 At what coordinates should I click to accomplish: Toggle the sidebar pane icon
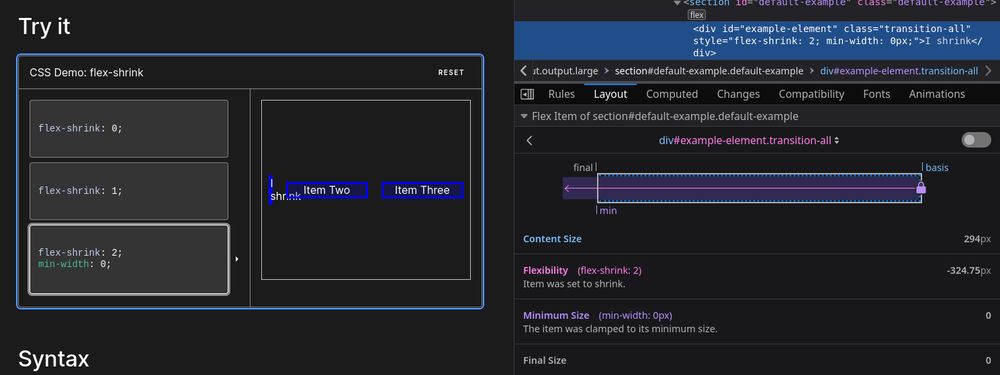(x=527, y=94)
